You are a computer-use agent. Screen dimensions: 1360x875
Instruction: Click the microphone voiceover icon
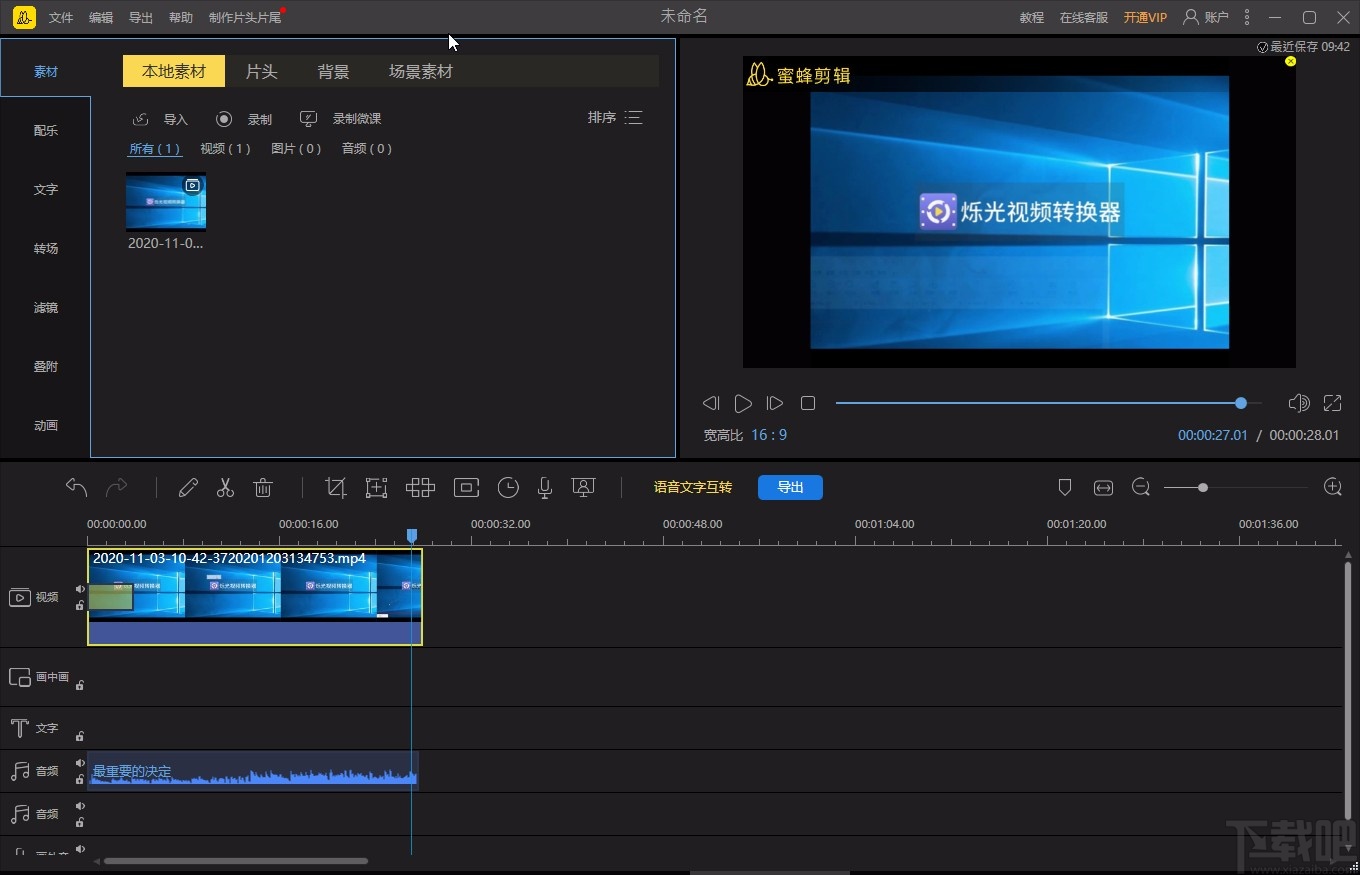(545, 487)
